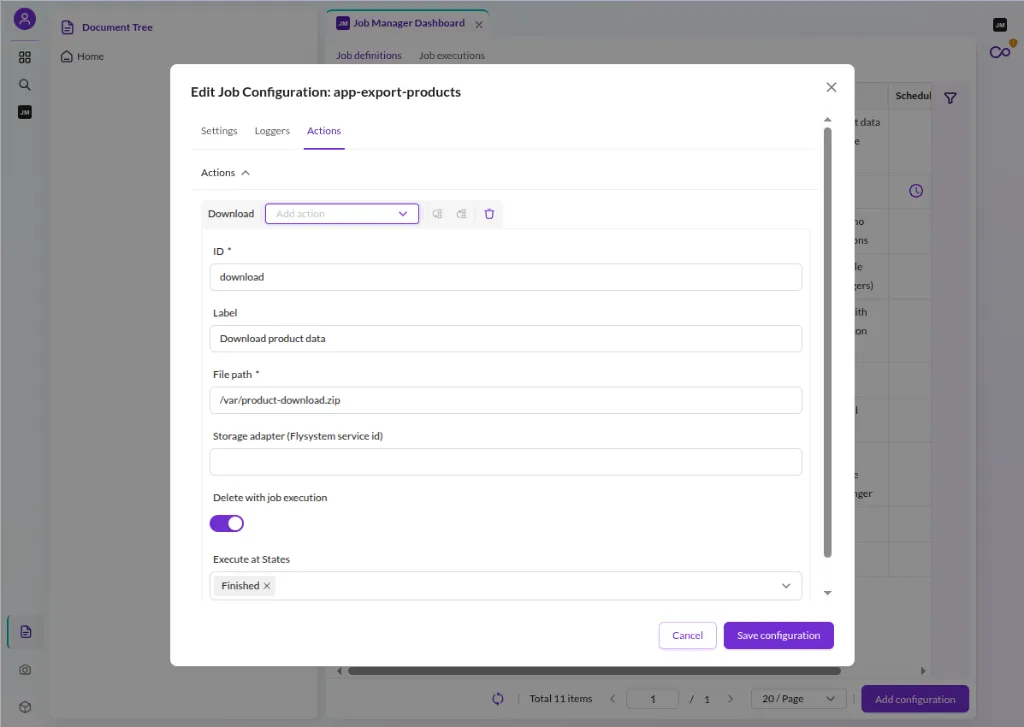
Task: Click Add configuration button
Action: 915,699
